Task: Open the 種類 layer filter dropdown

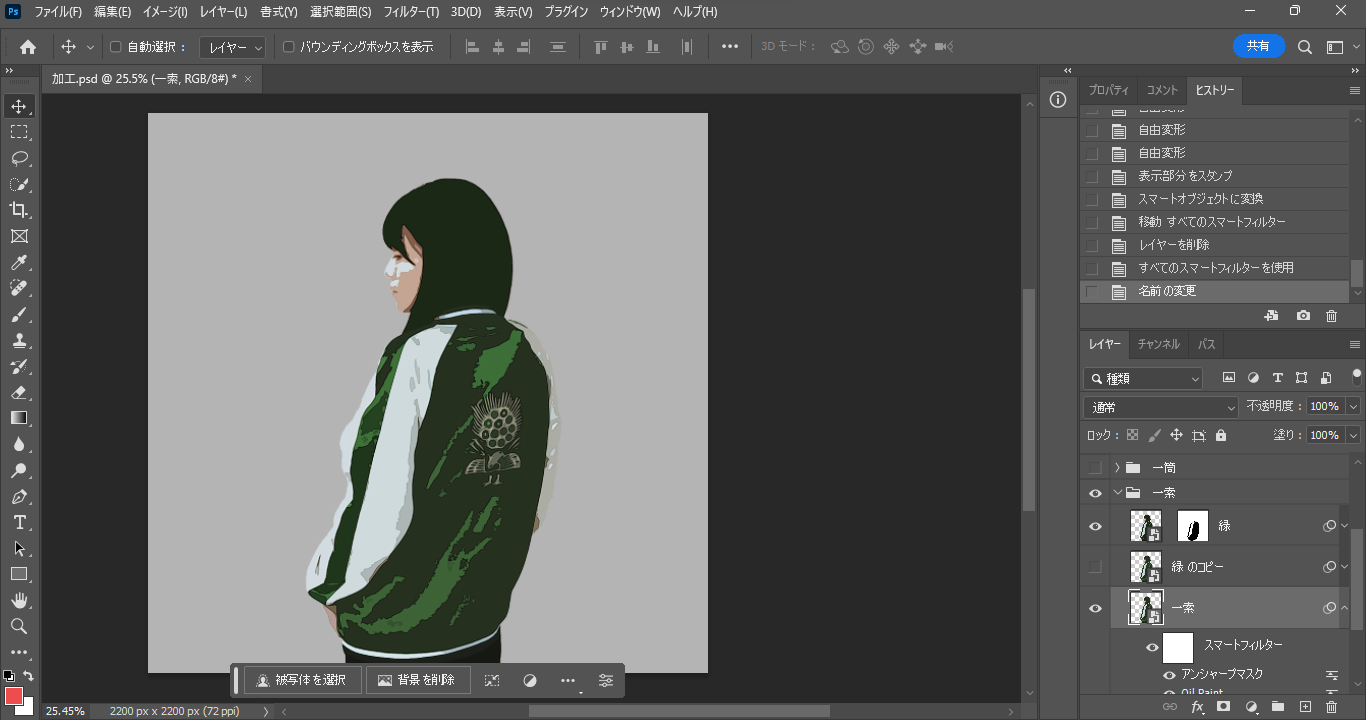Action: point(1145,378)
